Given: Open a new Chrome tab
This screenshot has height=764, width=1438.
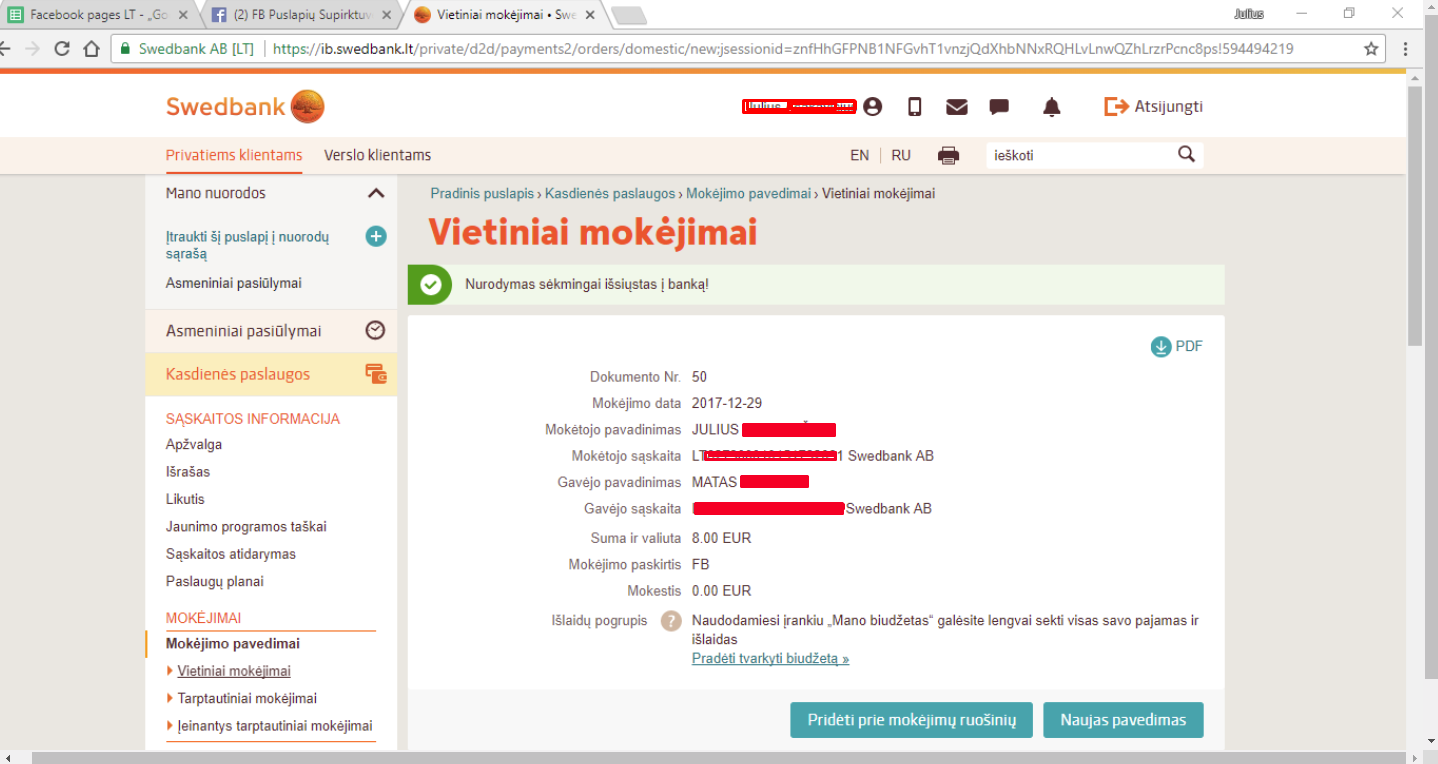Looking at the screenshot, I should click(x=629, y=15).
